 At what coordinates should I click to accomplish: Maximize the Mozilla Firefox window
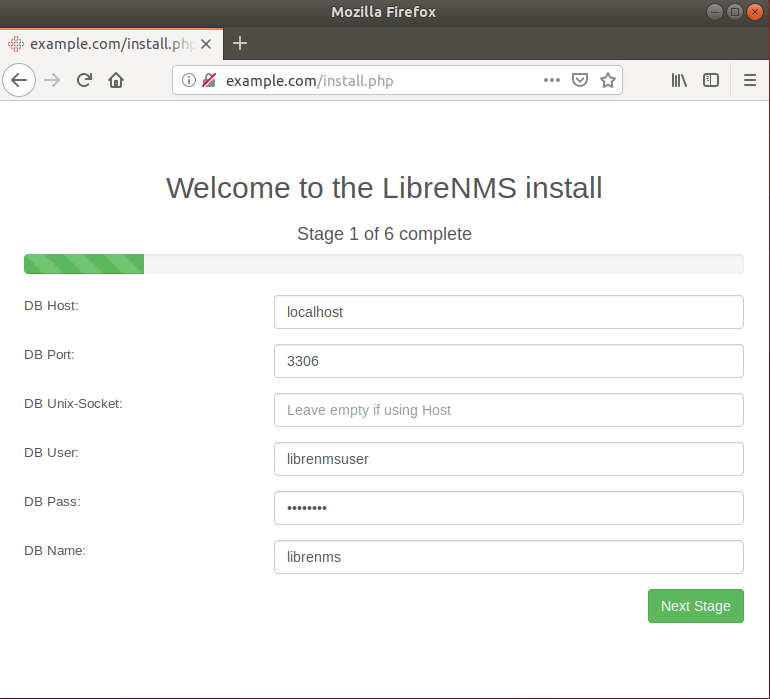point(735,12)
